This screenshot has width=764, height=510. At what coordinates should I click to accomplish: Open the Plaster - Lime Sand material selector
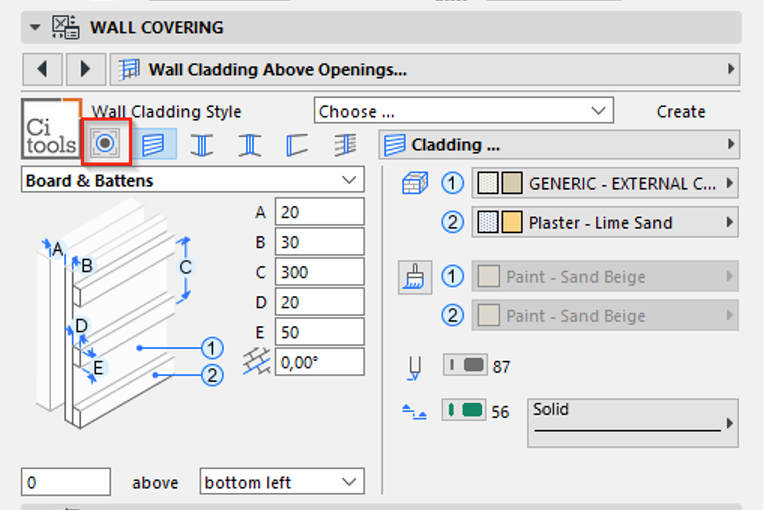(x=605, y=222)
